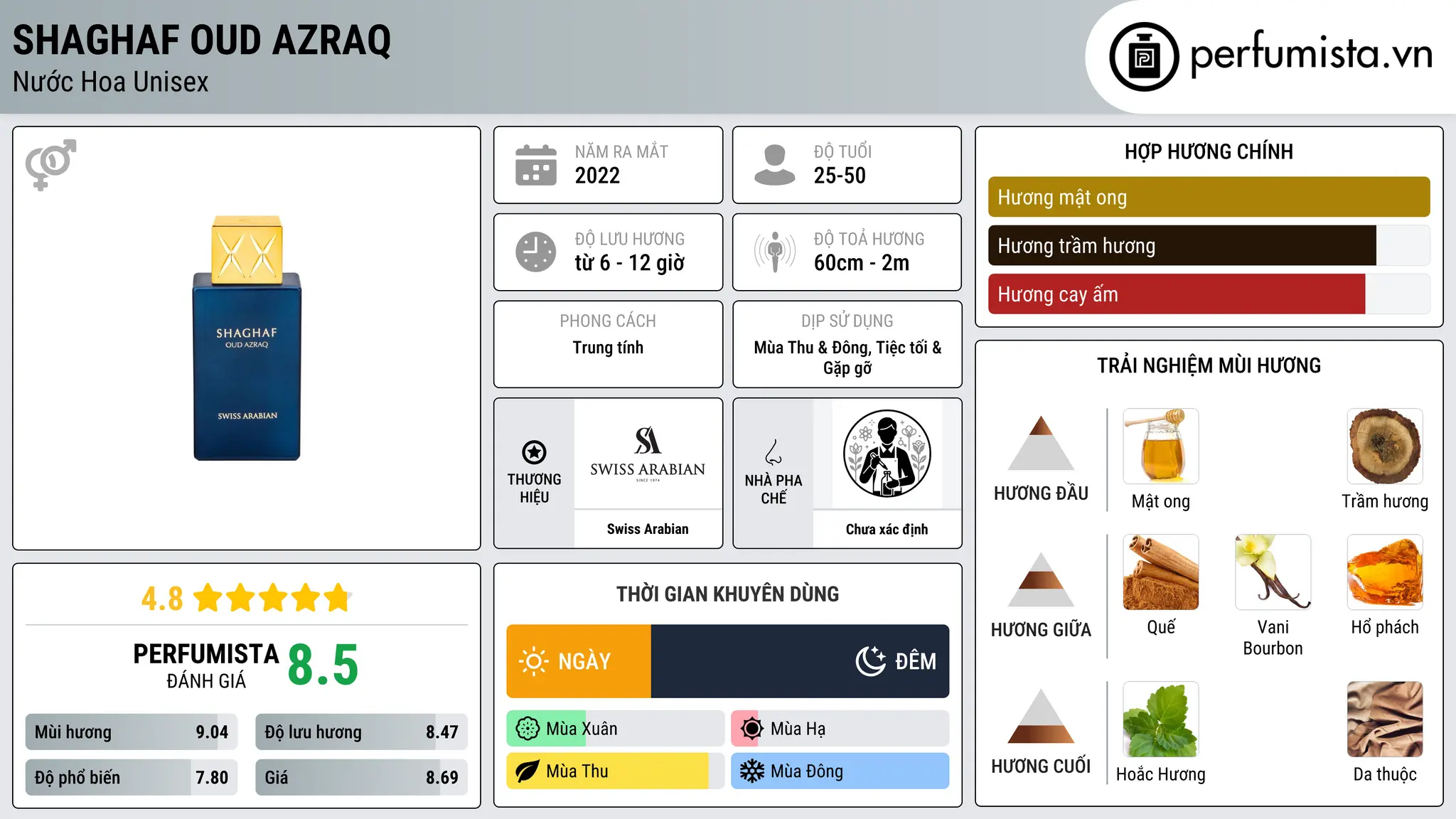Click the pyramid icon above Hương giữa
This screenshot has height=819, width=1456.
1041,579
